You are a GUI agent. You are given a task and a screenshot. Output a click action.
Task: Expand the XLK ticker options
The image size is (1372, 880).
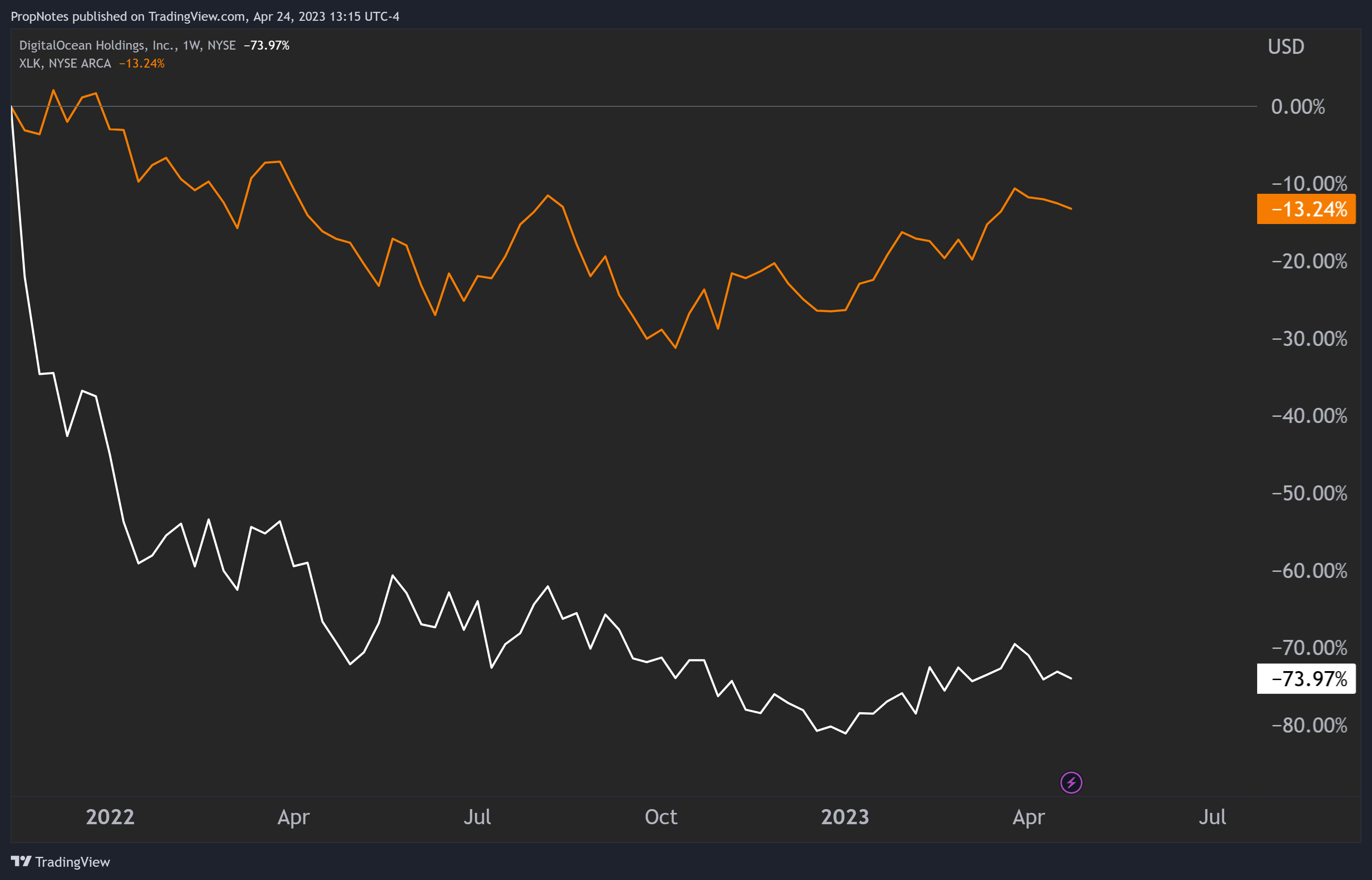(31, 63)
